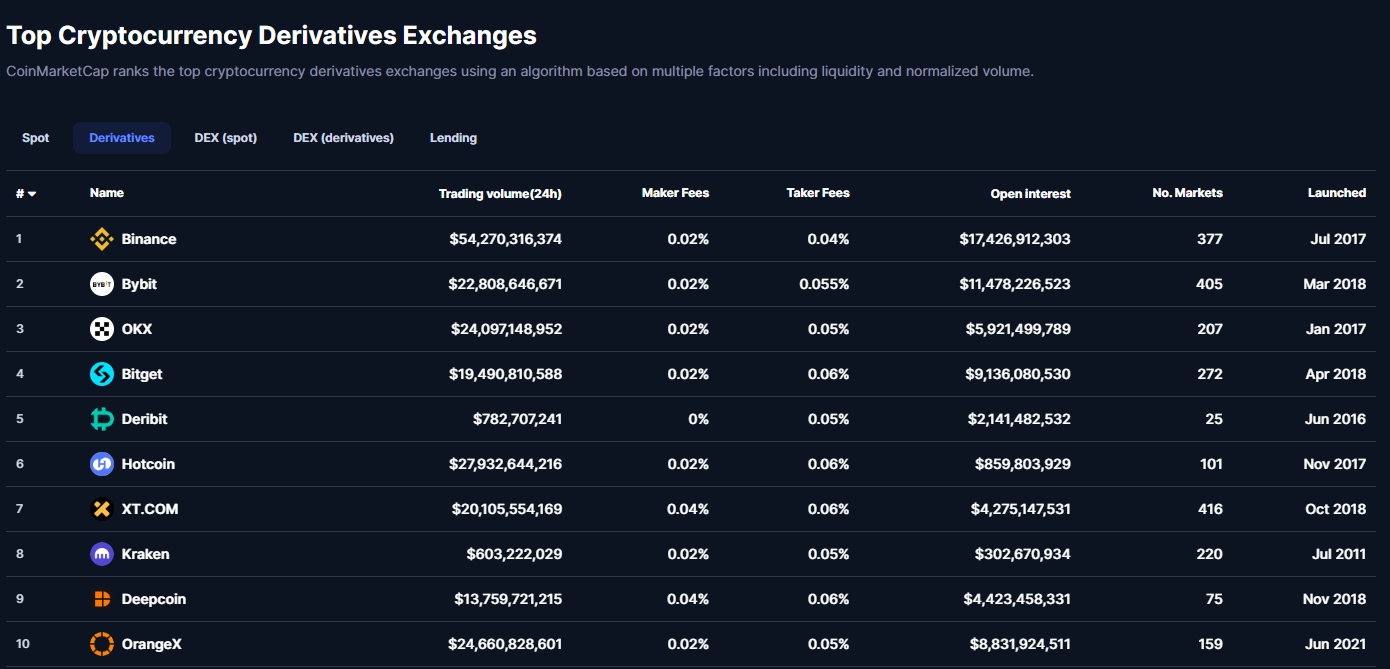The image size is (1390, 669).
Task: Open the Binance exchange page link
Action: [x=149, y=239]
